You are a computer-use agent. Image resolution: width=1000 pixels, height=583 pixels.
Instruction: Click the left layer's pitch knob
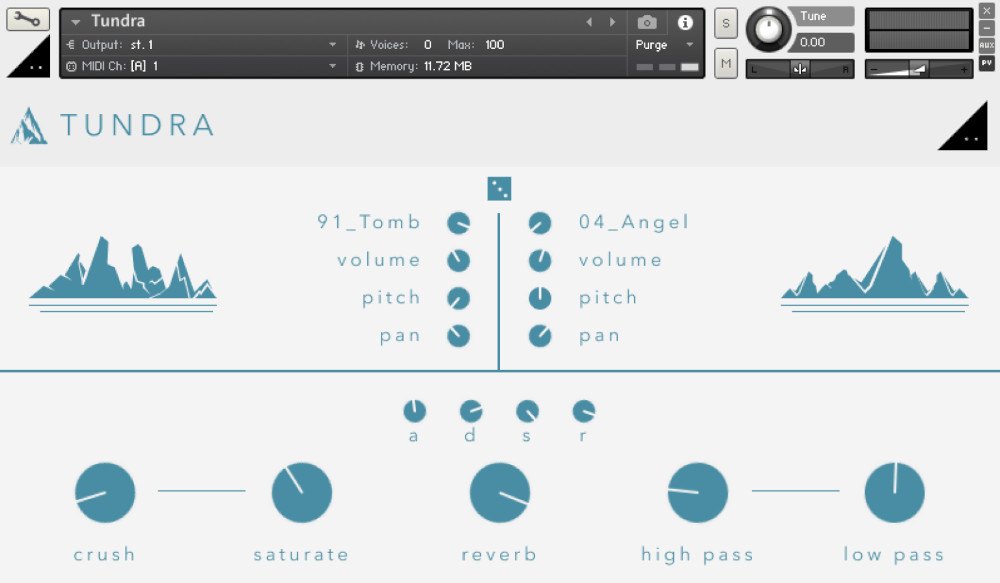pyautogui.click(x=459, y=298)
